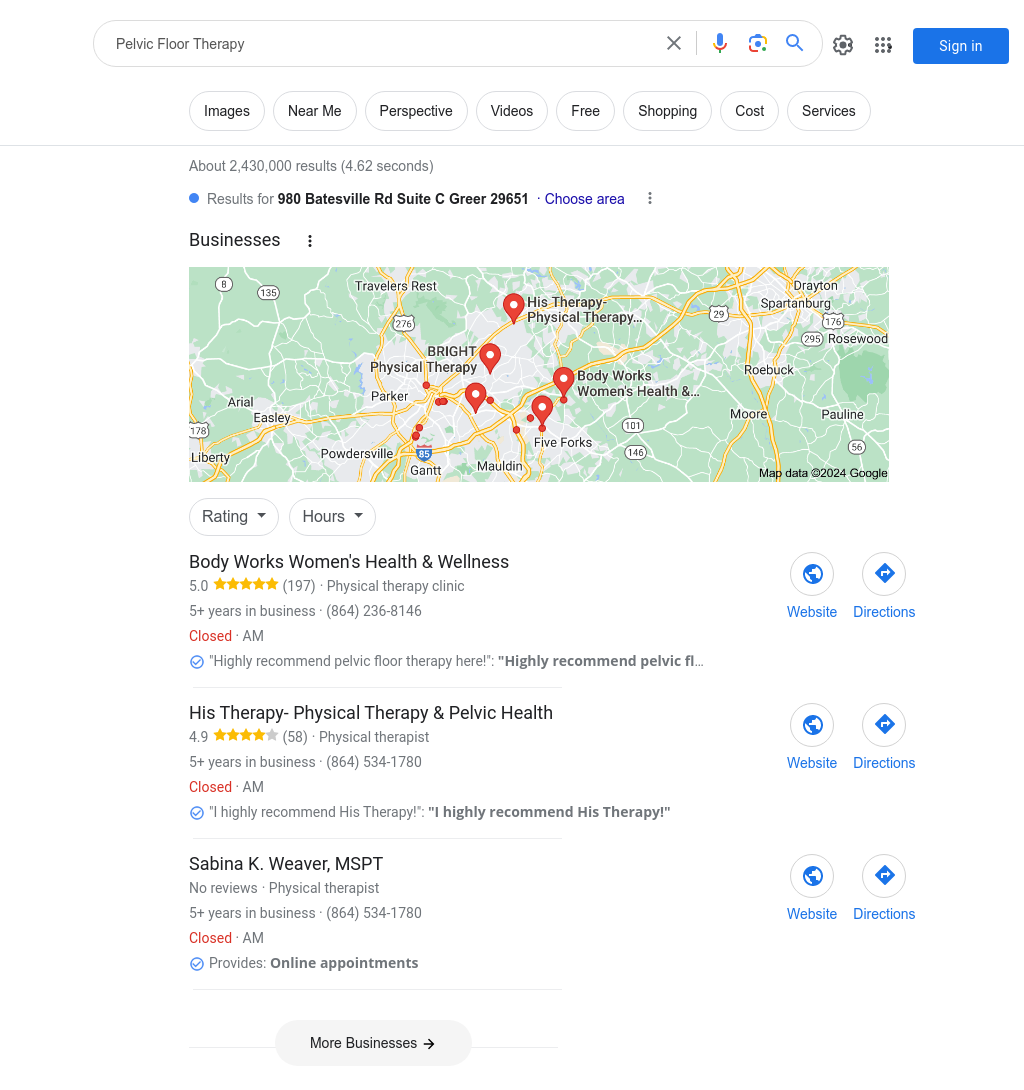Expand the Hours filter dropdown
Viewport: 1024px width, 1090px height.
click(x=332, y=516)
